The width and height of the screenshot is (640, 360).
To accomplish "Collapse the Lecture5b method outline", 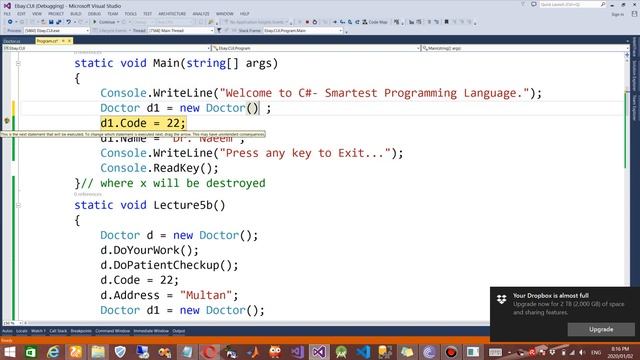I will coord(18,205).
